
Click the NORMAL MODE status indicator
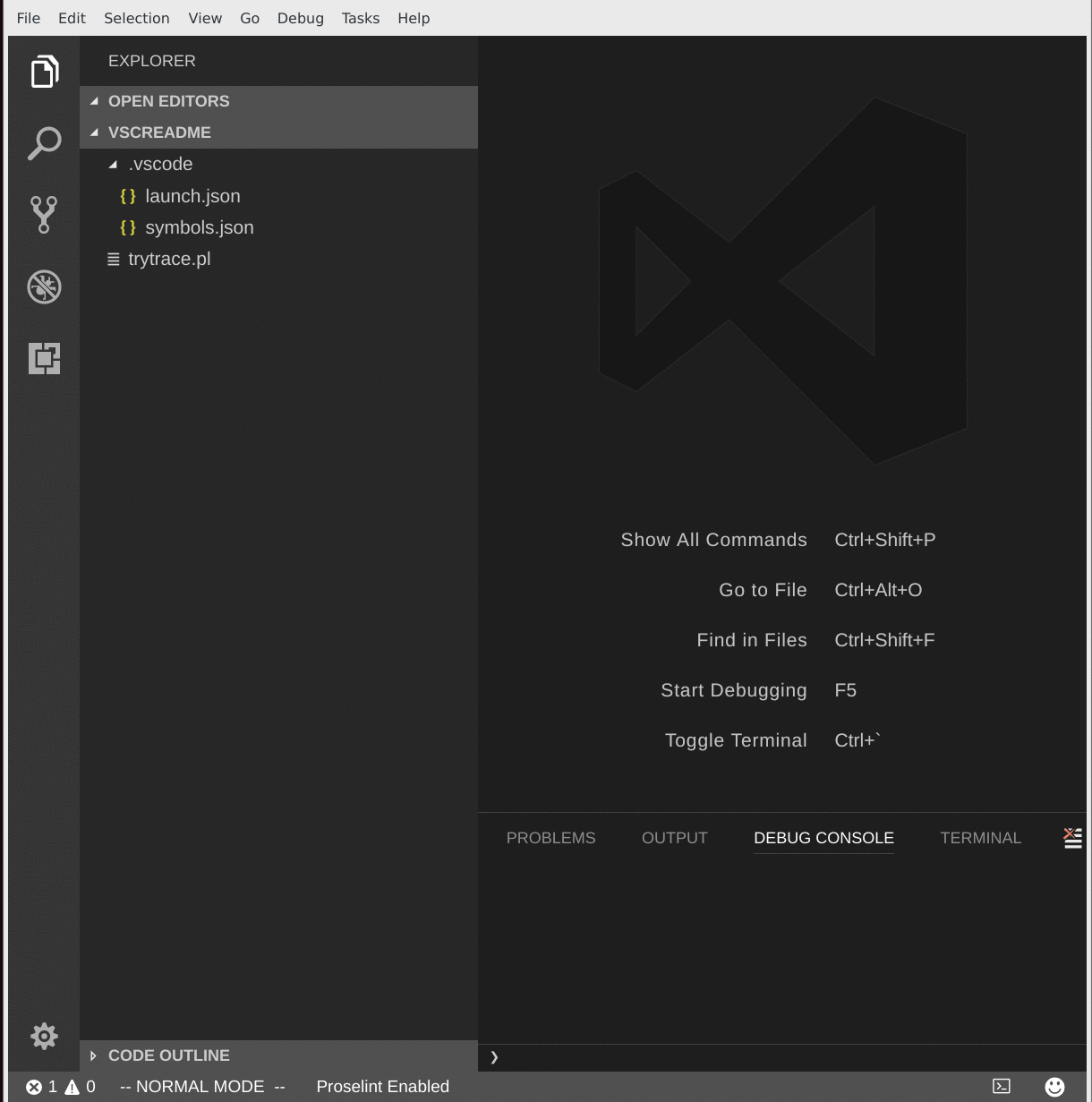coord(202,1087)
